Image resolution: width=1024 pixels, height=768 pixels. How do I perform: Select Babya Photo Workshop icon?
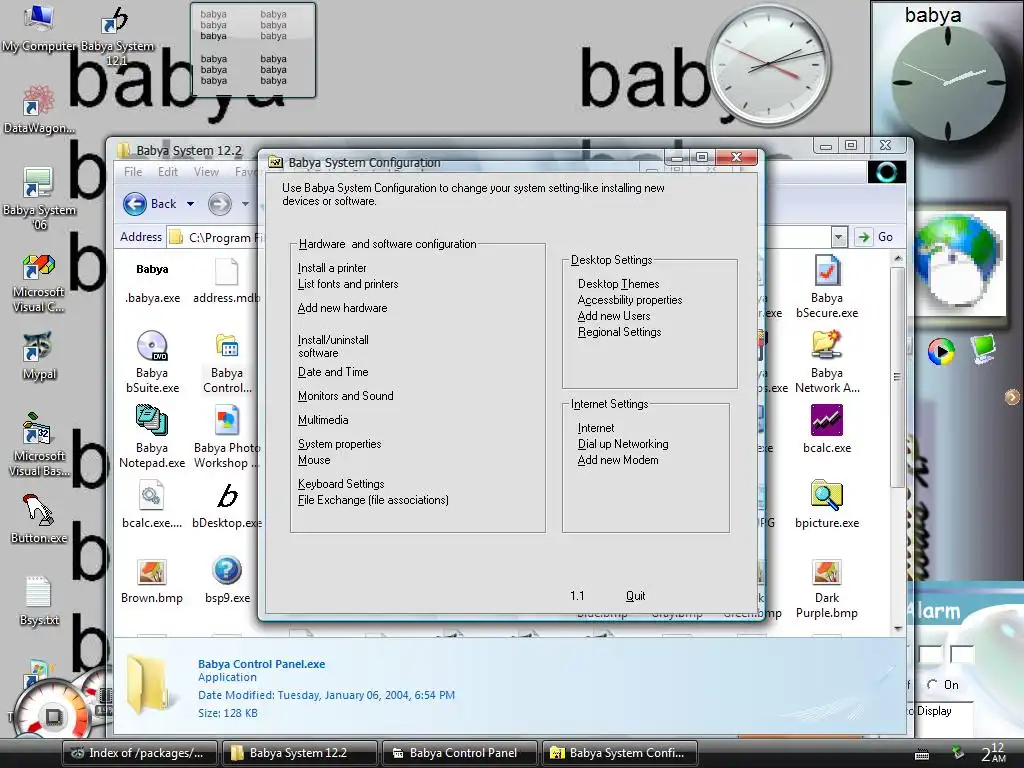point(227,436)
